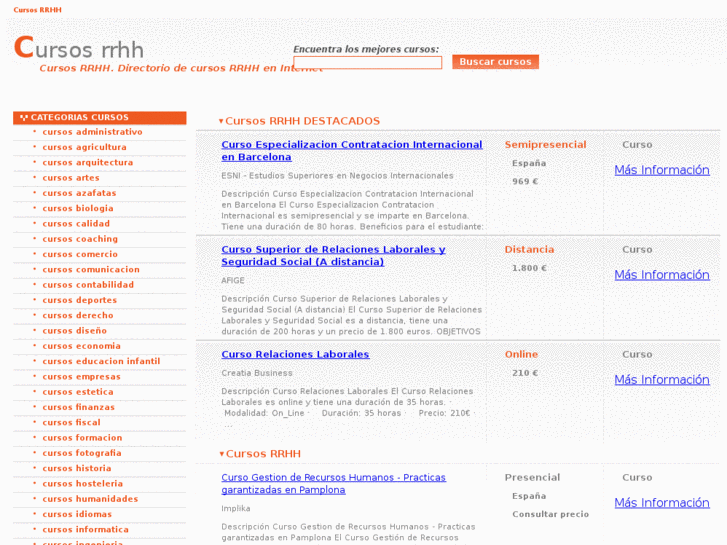Click the Cursos rrhh site logo
Screen dimensions: 727x545
point(79,48)
